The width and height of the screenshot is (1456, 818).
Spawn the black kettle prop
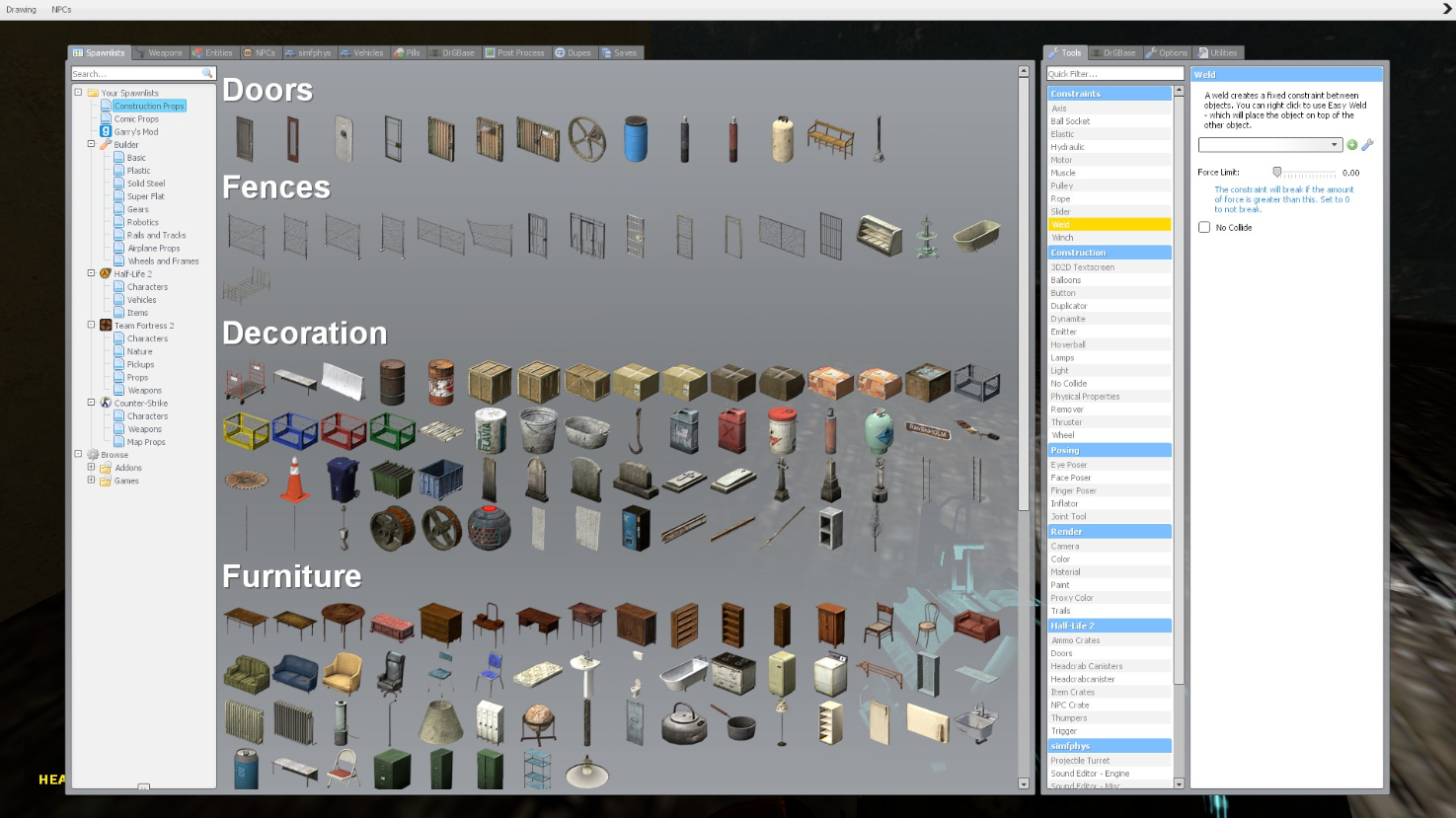pos(683,722)
